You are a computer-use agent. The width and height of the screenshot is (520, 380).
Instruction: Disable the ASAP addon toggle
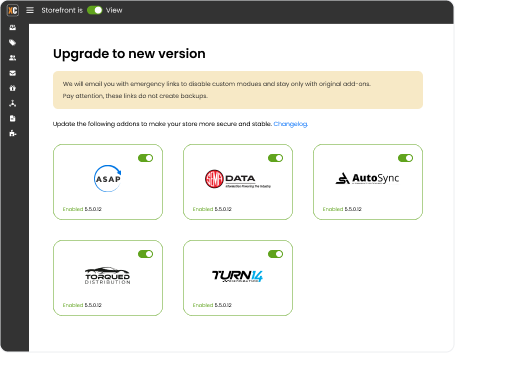[x=146, y=158]
